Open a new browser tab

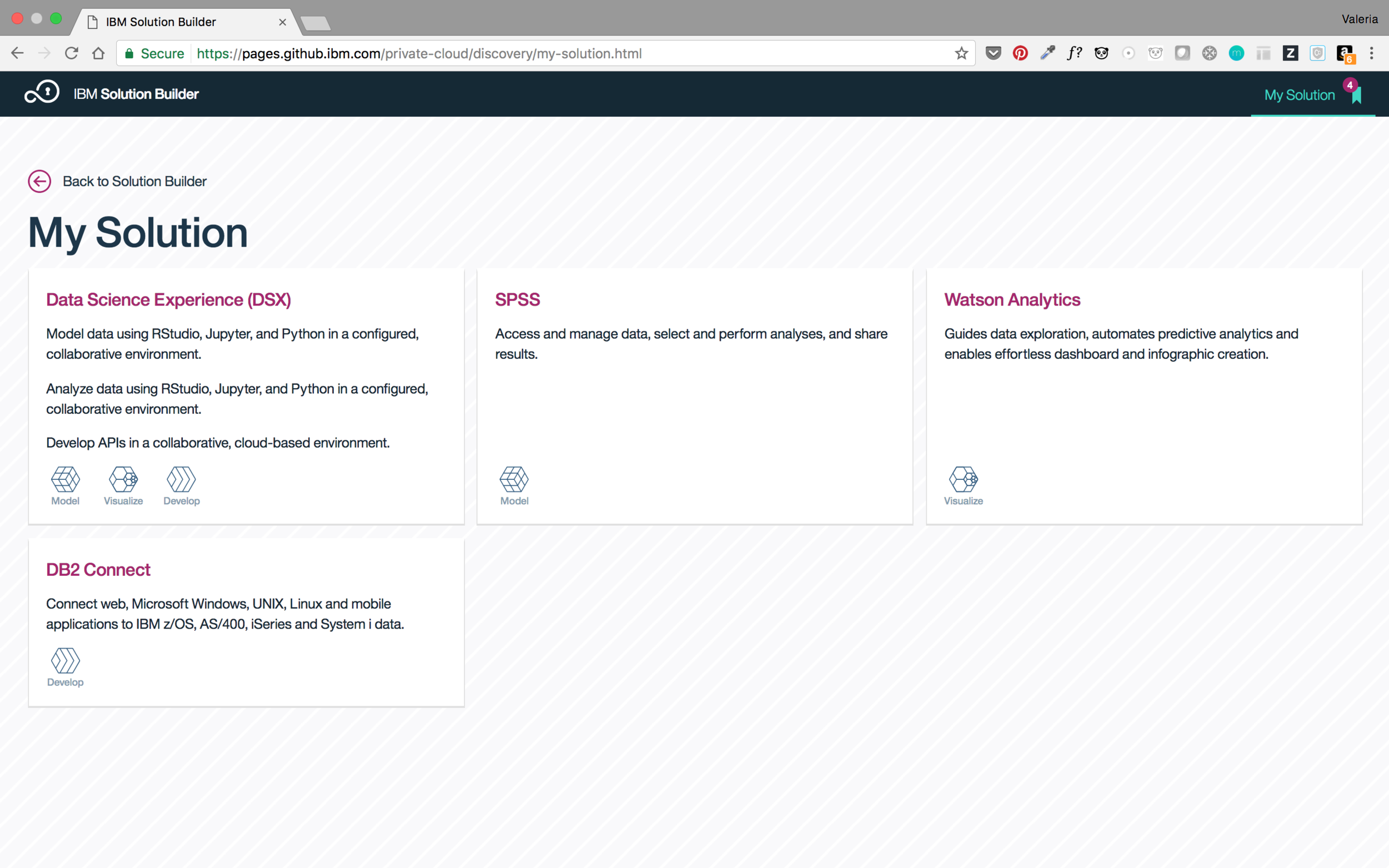click(315, 23)
